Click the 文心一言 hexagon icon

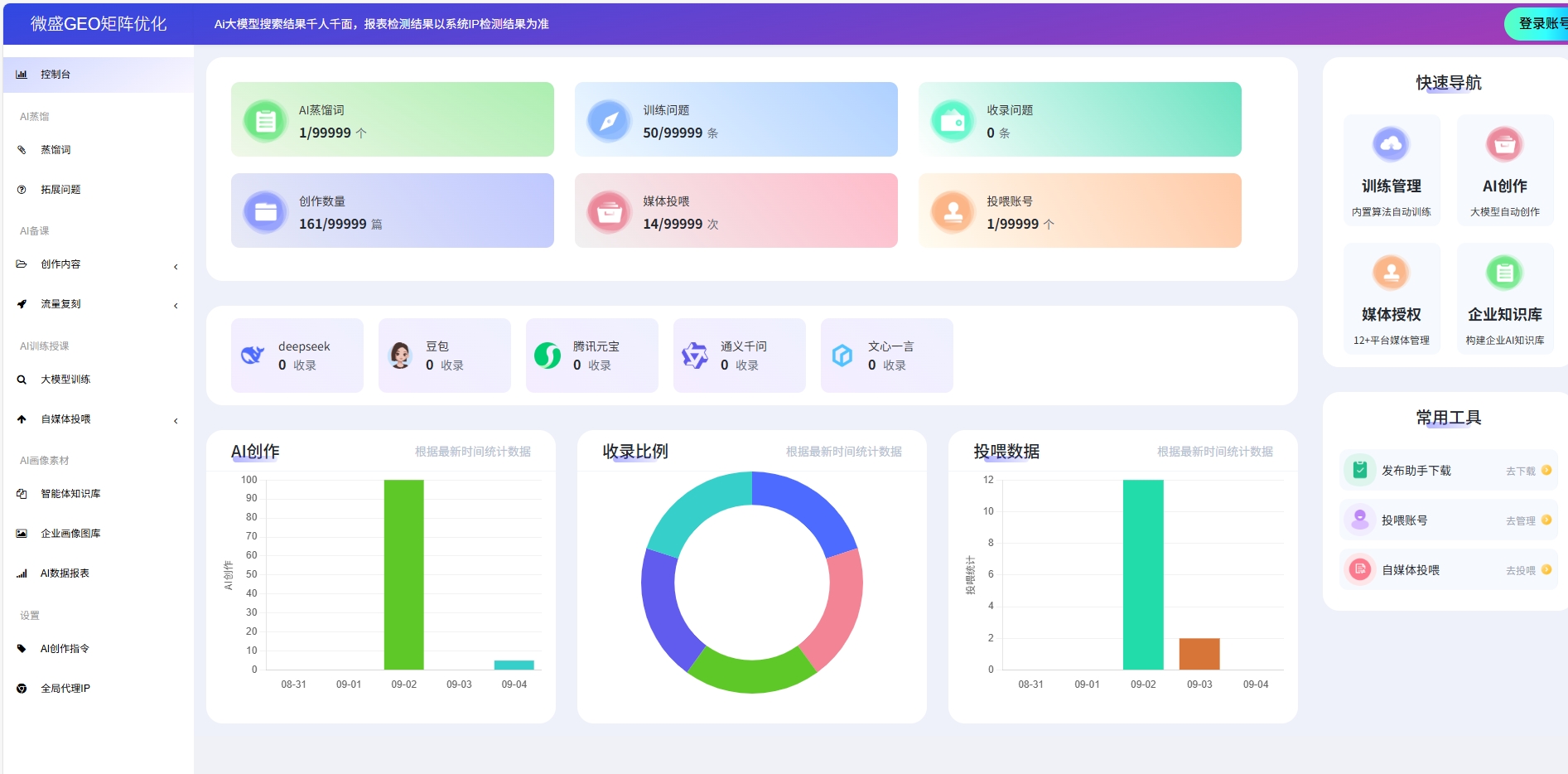[x=842, y=356]
